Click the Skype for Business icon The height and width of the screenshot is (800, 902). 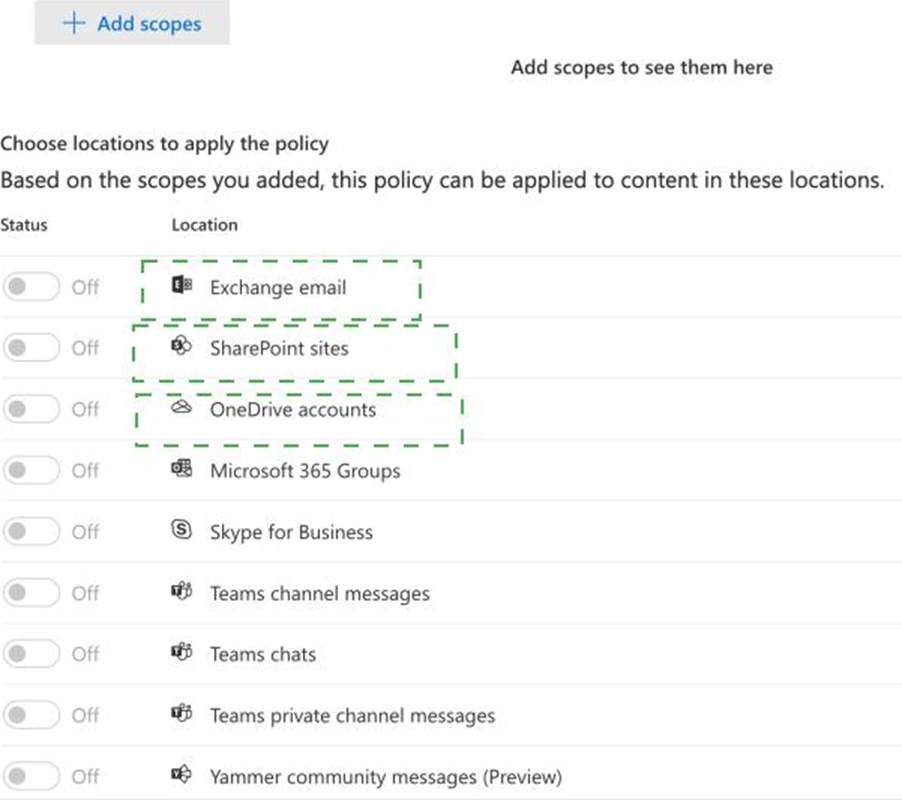tap(182, 531)
